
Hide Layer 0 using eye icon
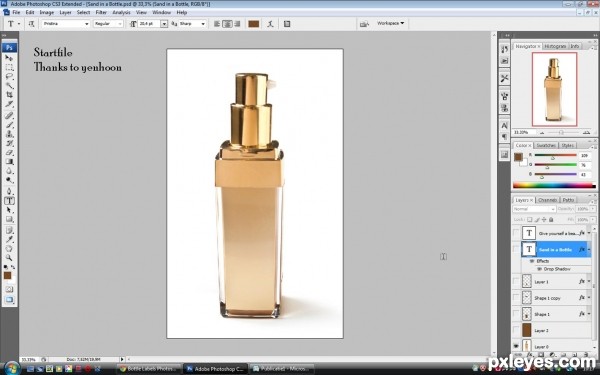pyautogui.click(x=516, y=346)
